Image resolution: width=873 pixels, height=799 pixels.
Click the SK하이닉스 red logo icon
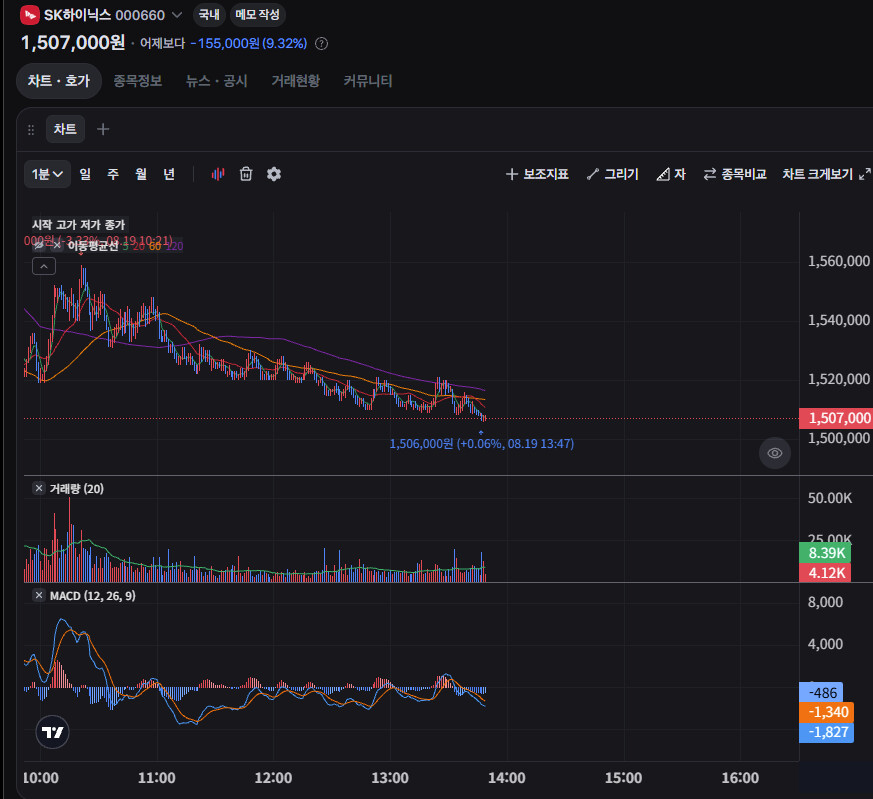point(30,15)
